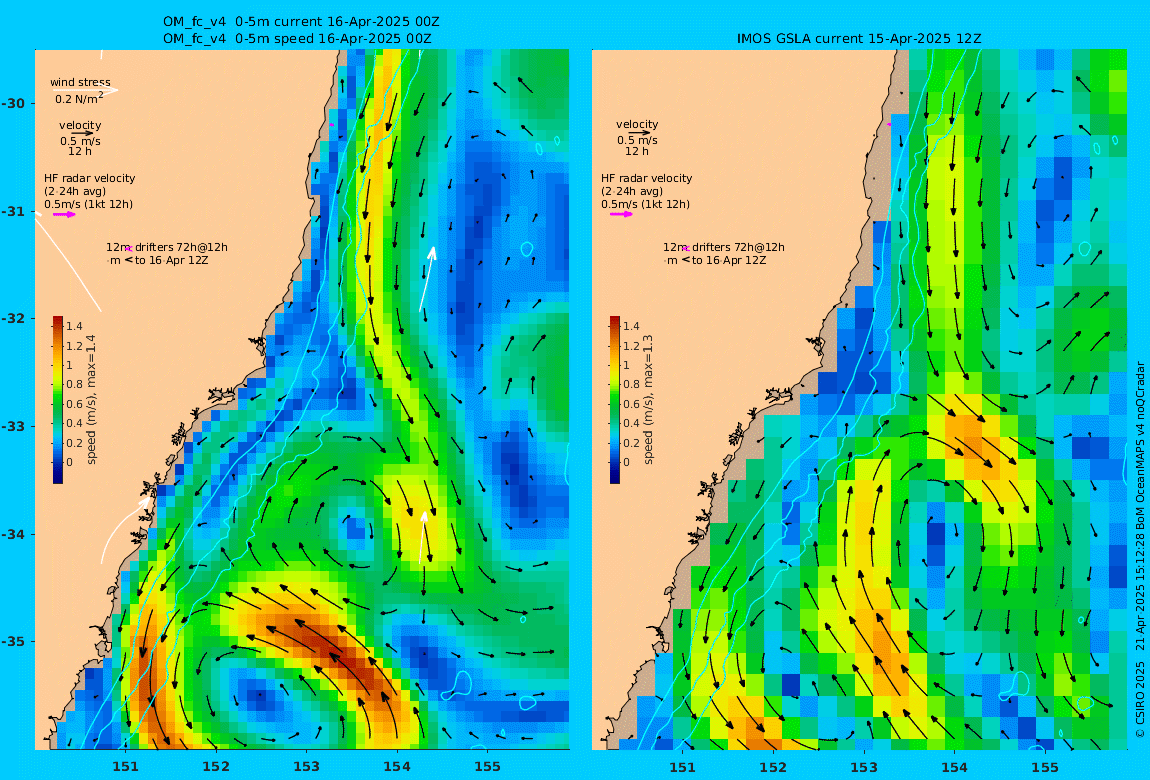Click the 1.4 tick on left colorbar

74,326
